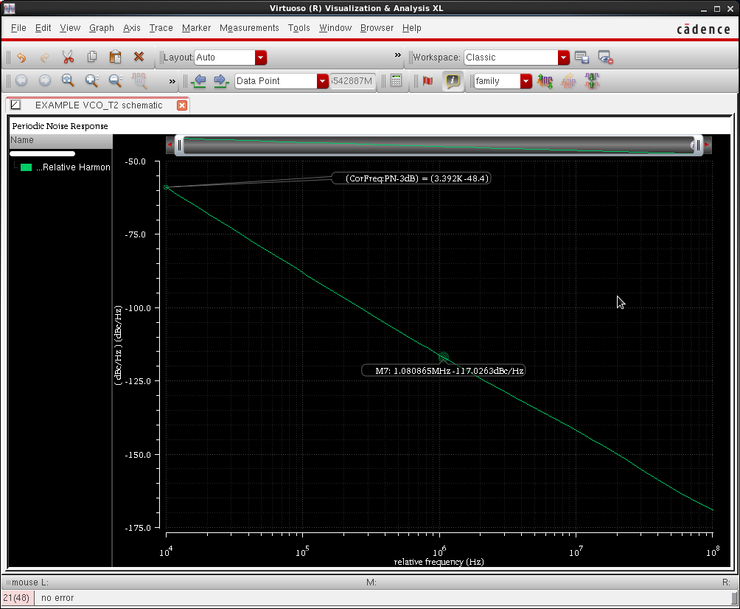Click the Pan hand icon

pos(139,81)
